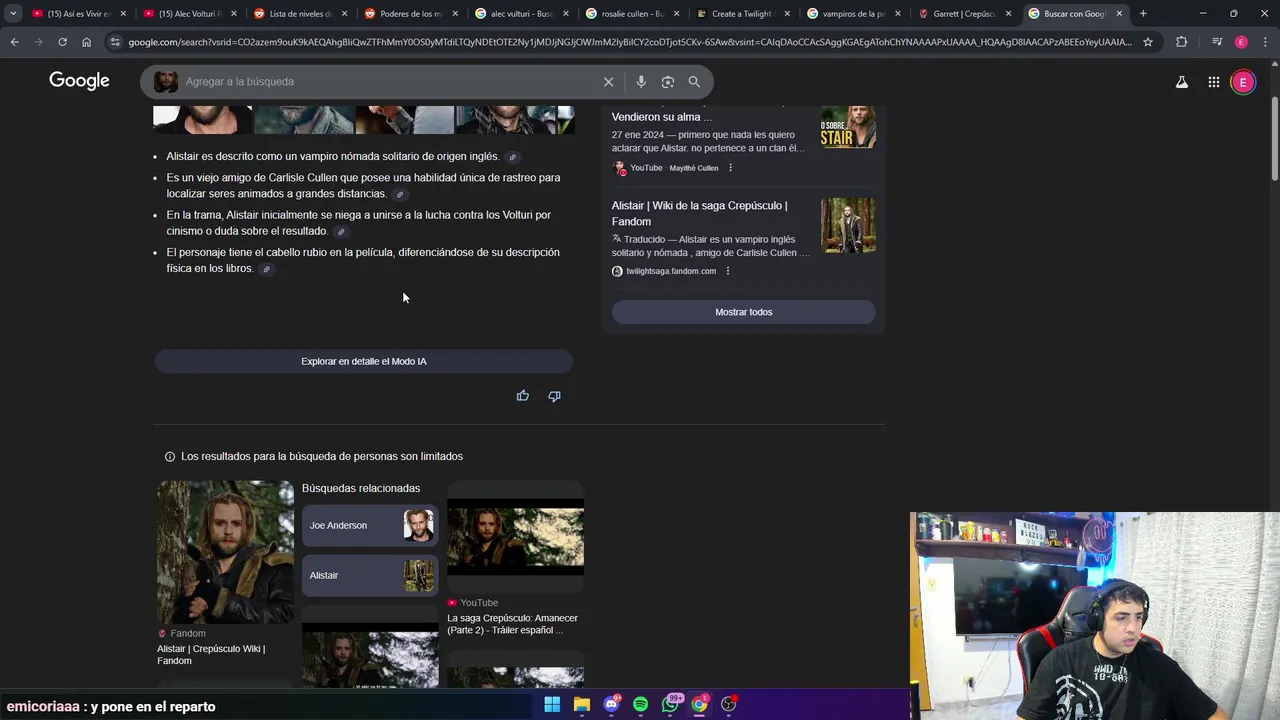Open Google Lens image search icon

click(668, 82)
